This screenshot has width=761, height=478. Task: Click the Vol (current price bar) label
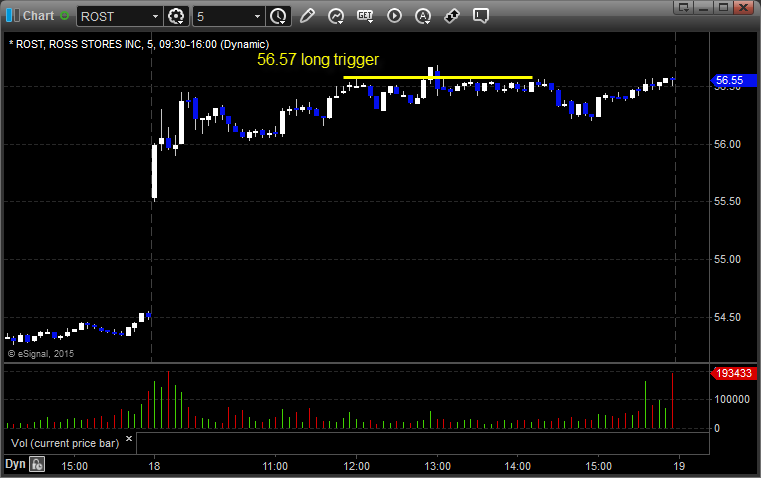pos(65,444)
